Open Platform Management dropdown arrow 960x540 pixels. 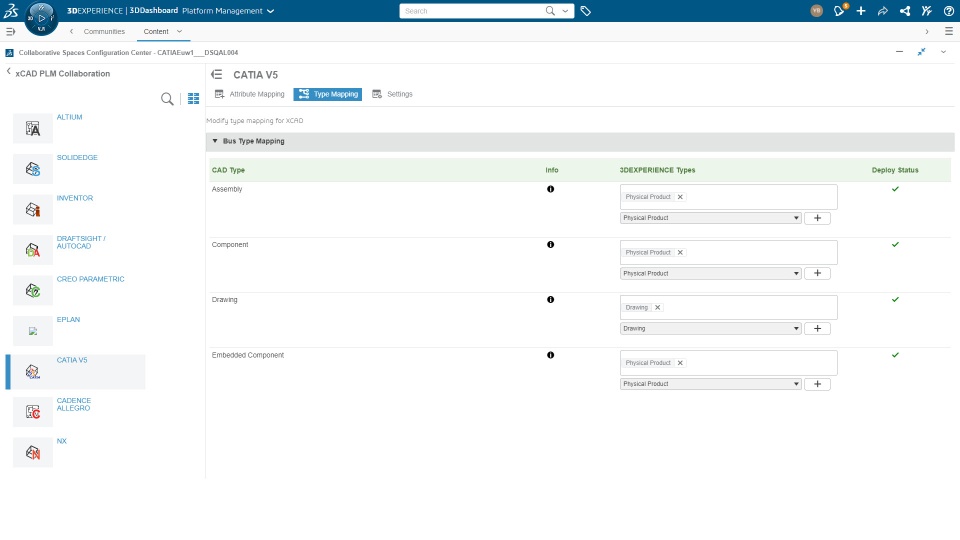[x=271, y=11]
